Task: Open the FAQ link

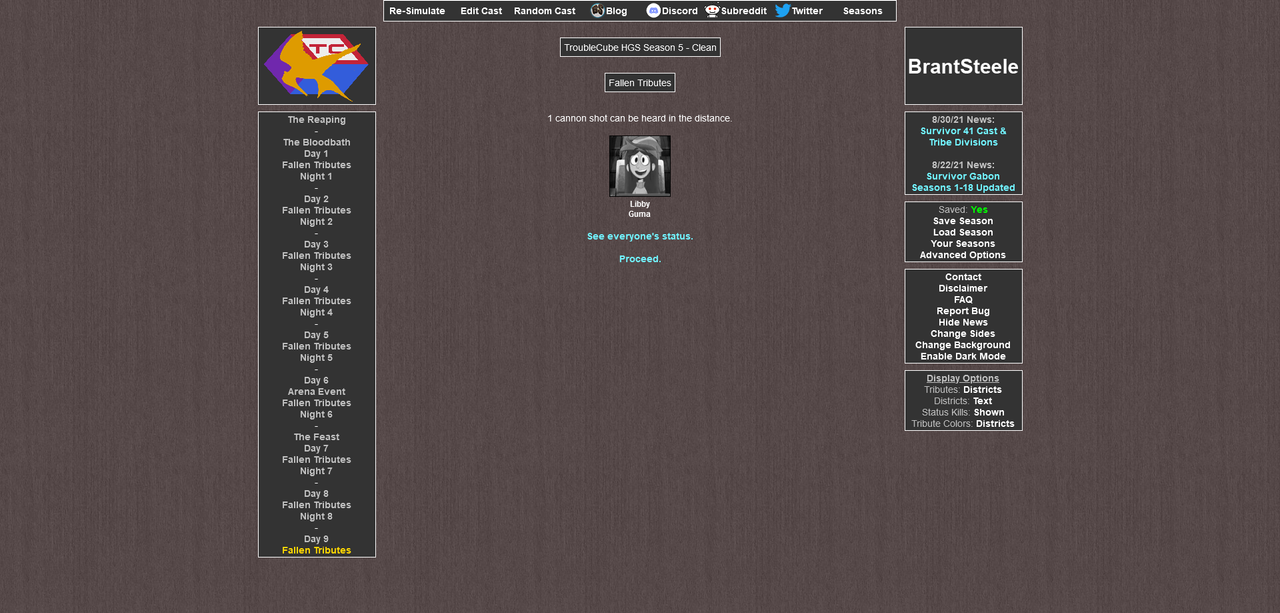Action: (x=963, y=300)
